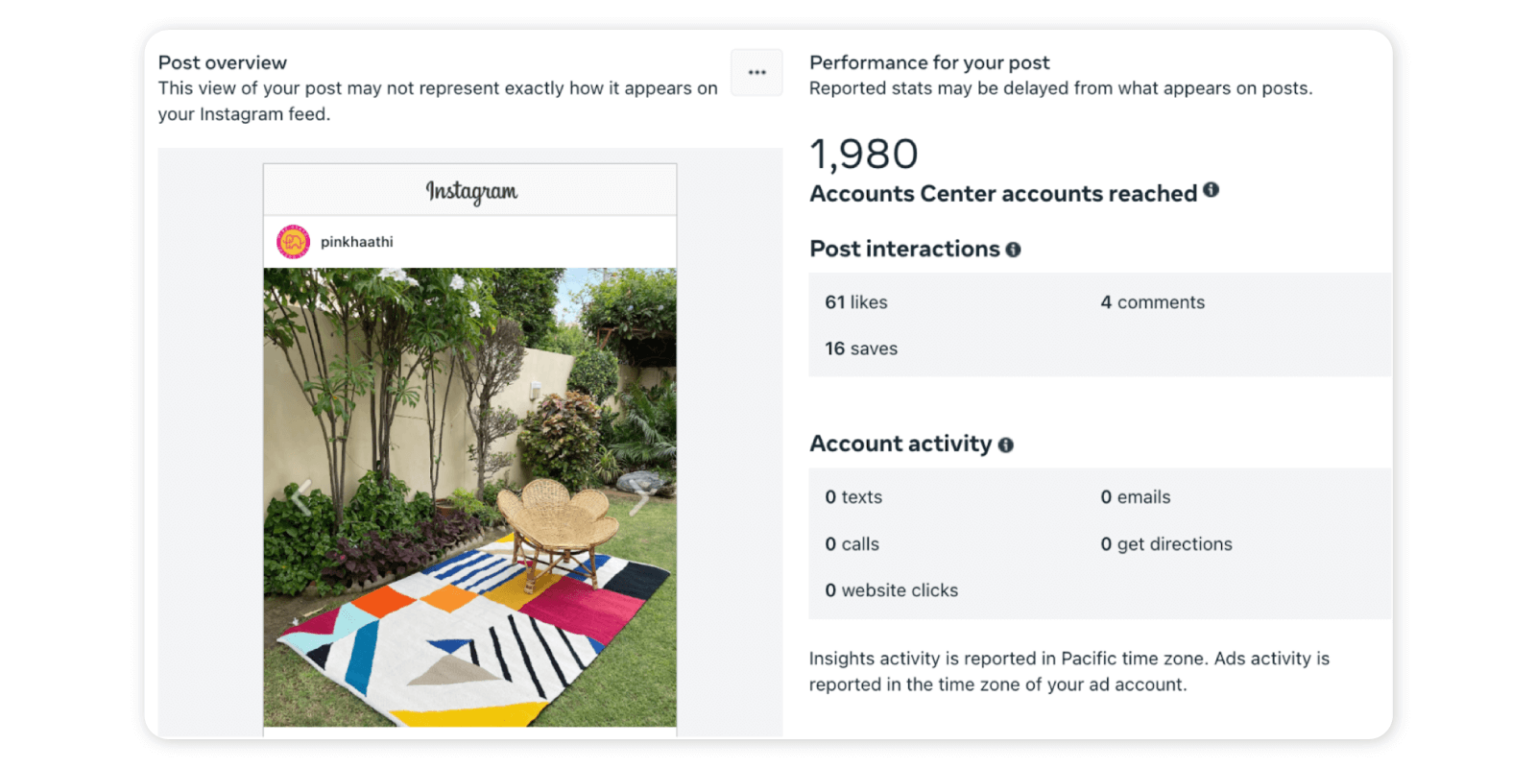Click the 1,980 accounts reached figure
1536x768 pixels.
[864, 152]
